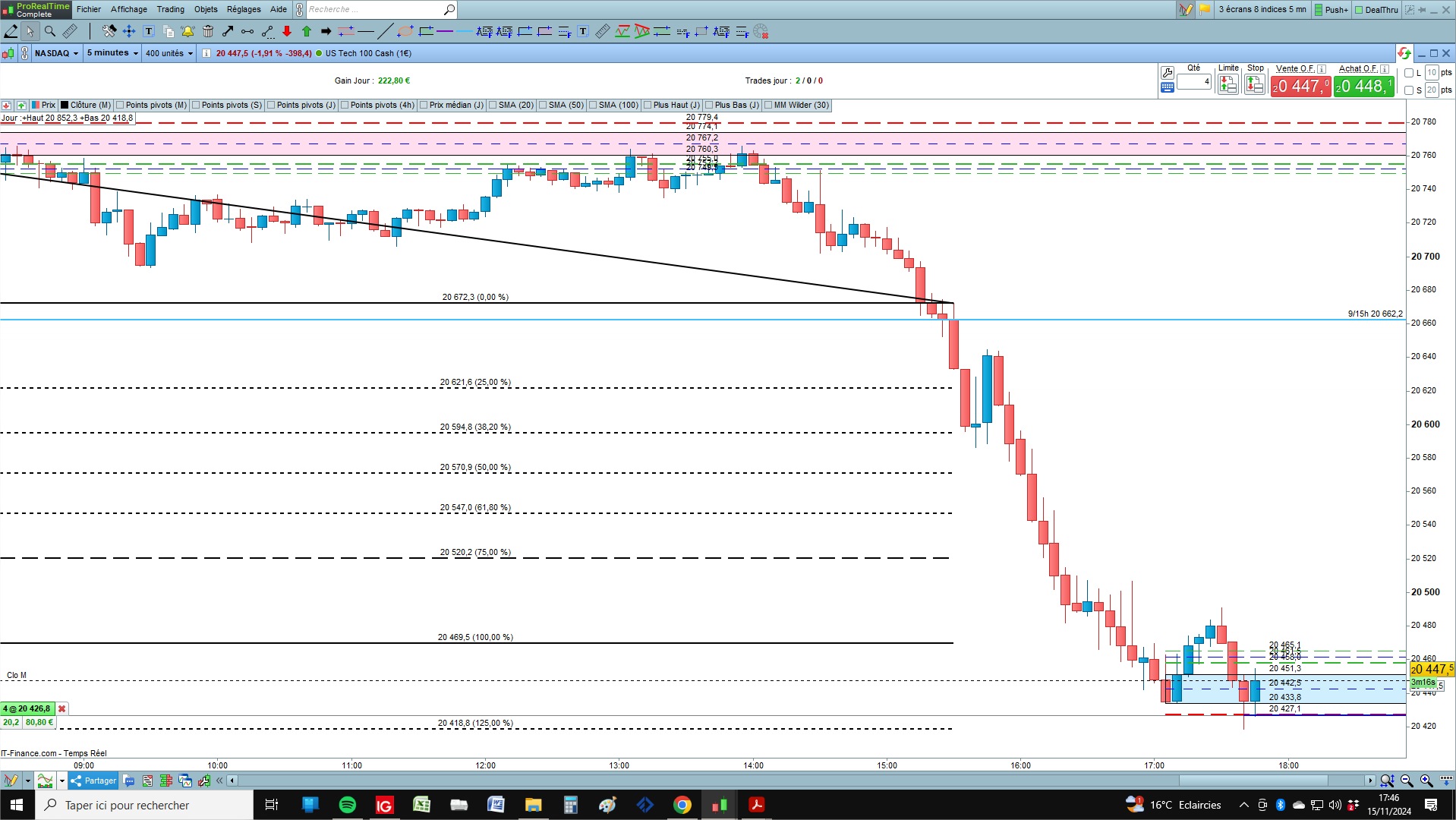Screen dimensions: 1456x820
Task: Close position with red X on 4@20 426,8
Action: click(62, 709)
